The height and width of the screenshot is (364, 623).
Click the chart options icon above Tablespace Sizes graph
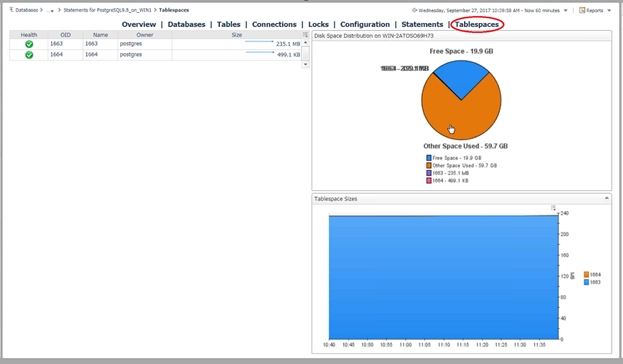[x=553, y=207]
